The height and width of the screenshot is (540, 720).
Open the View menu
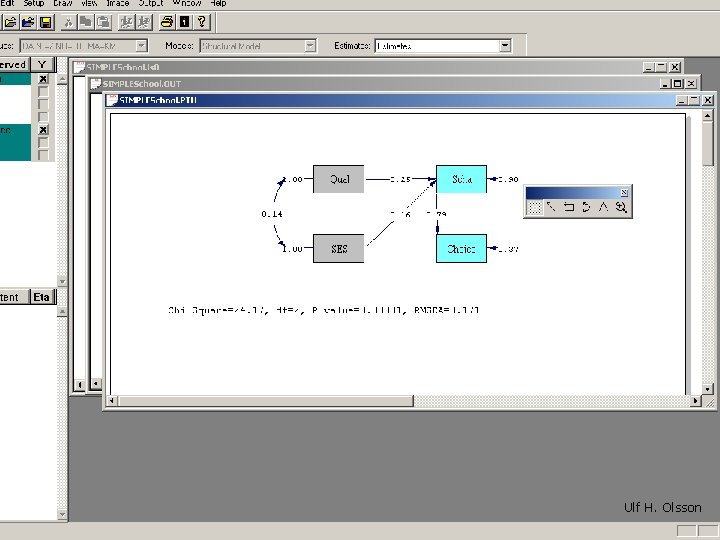tap(89, 3)
